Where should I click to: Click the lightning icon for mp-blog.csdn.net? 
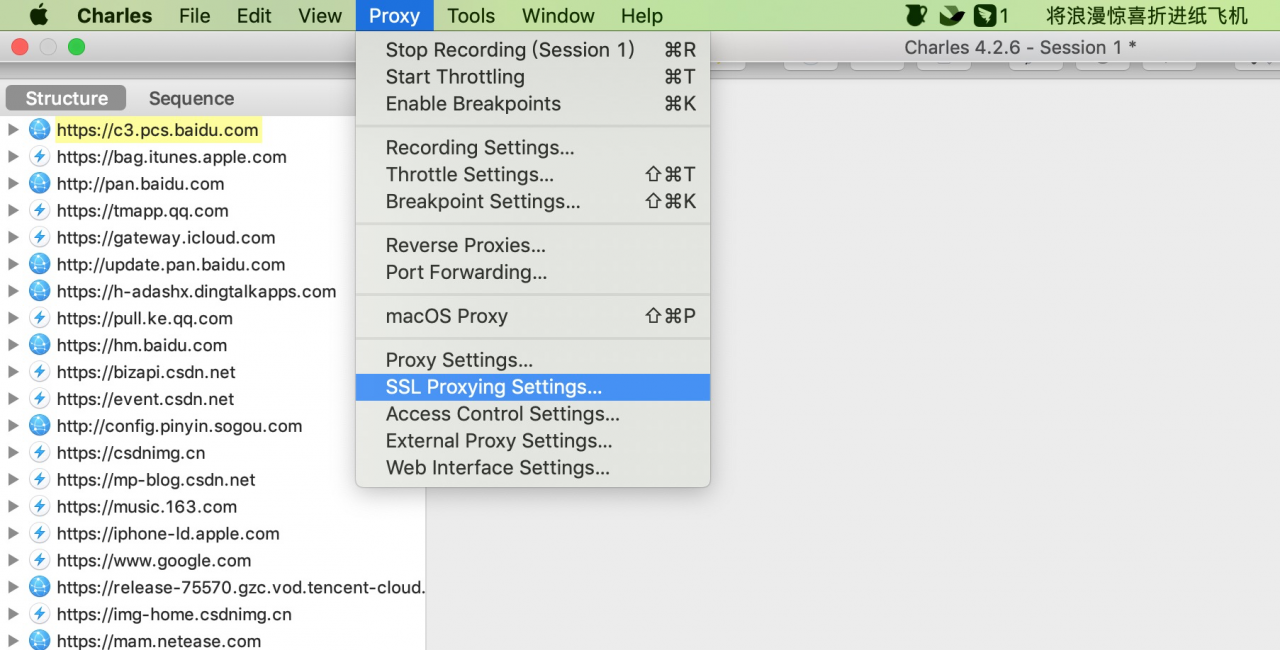(x=39, y=479)
